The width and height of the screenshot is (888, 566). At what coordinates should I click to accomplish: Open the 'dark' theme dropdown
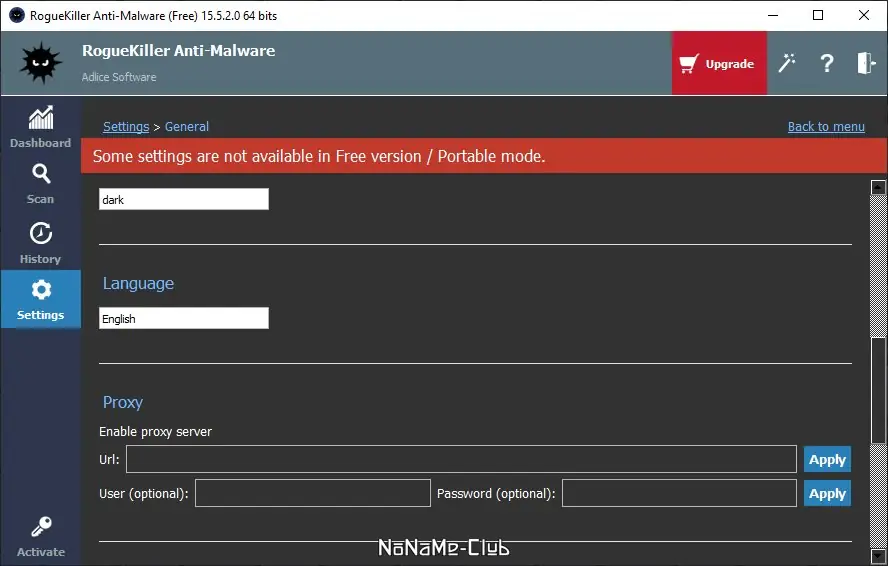[183, 199]
